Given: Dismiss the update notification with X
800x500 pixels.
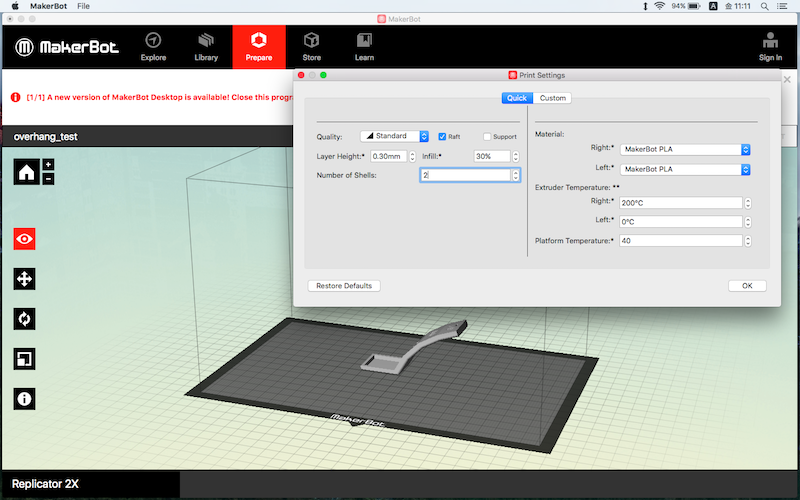Looking at the screenshot, I should (x=787, y=80).
